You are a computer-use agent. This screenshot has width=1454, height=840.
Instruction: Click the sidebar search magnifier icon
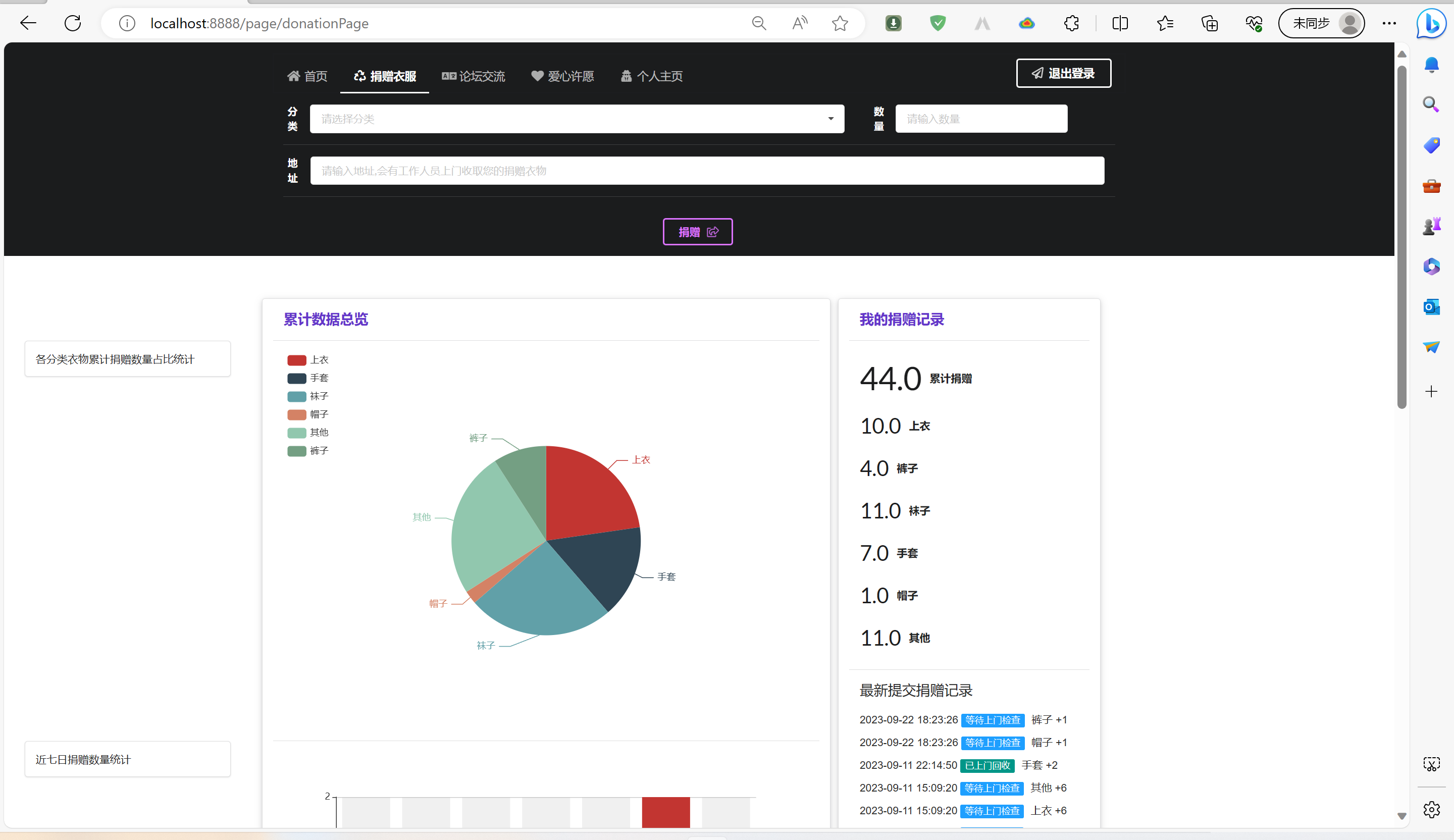coord(1431,104)
